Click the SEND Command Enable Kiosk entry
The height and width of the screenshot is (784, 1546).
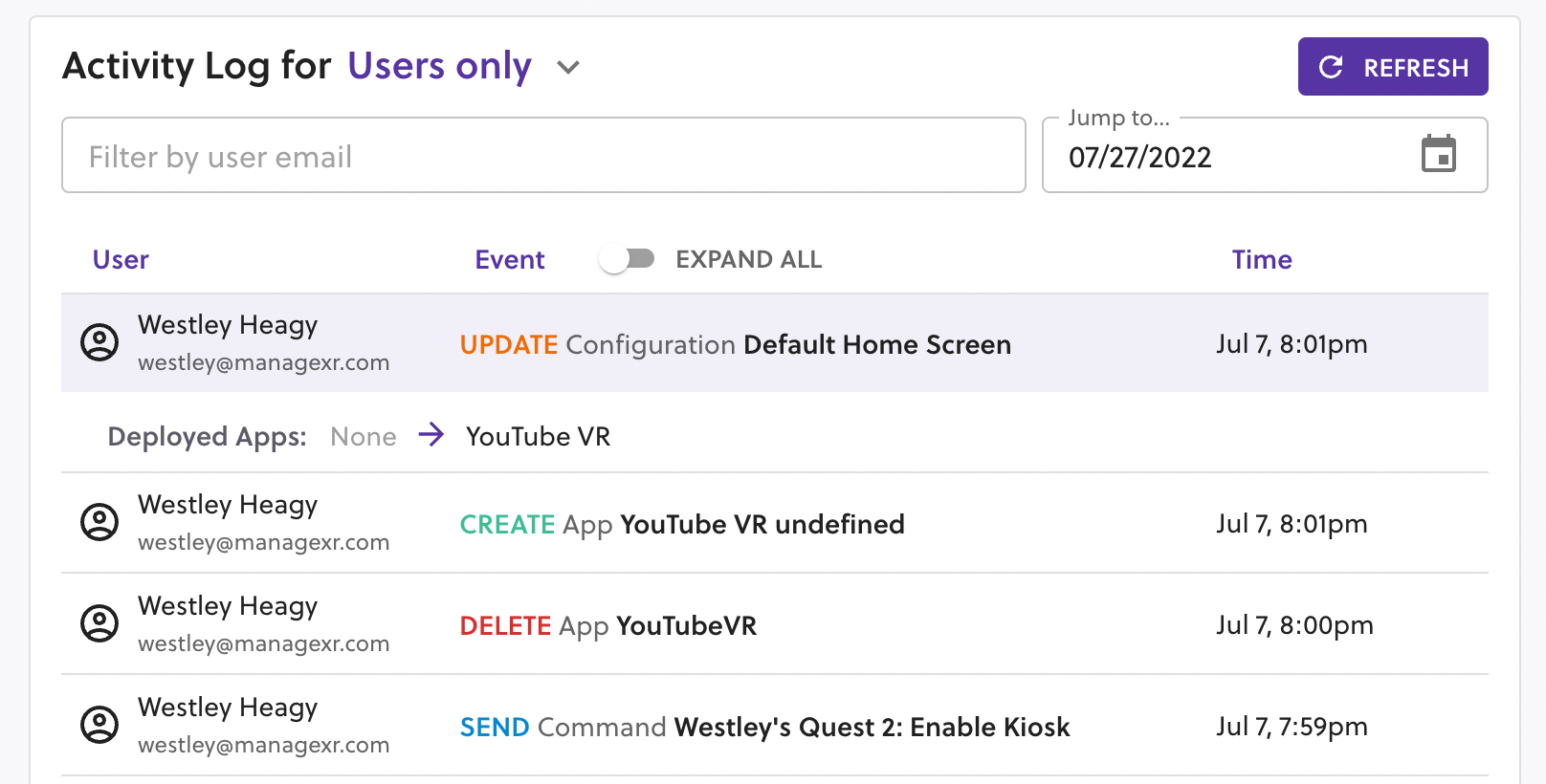(x=764, y=727)
